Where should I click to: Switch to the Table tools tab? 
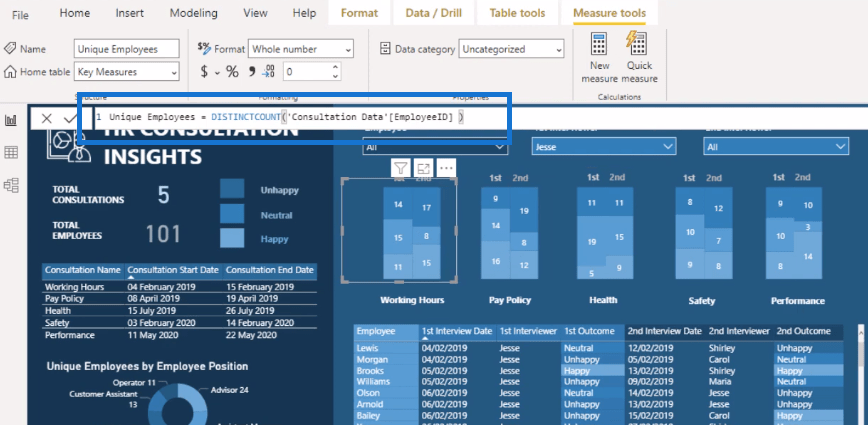click(x=517, y=13)
